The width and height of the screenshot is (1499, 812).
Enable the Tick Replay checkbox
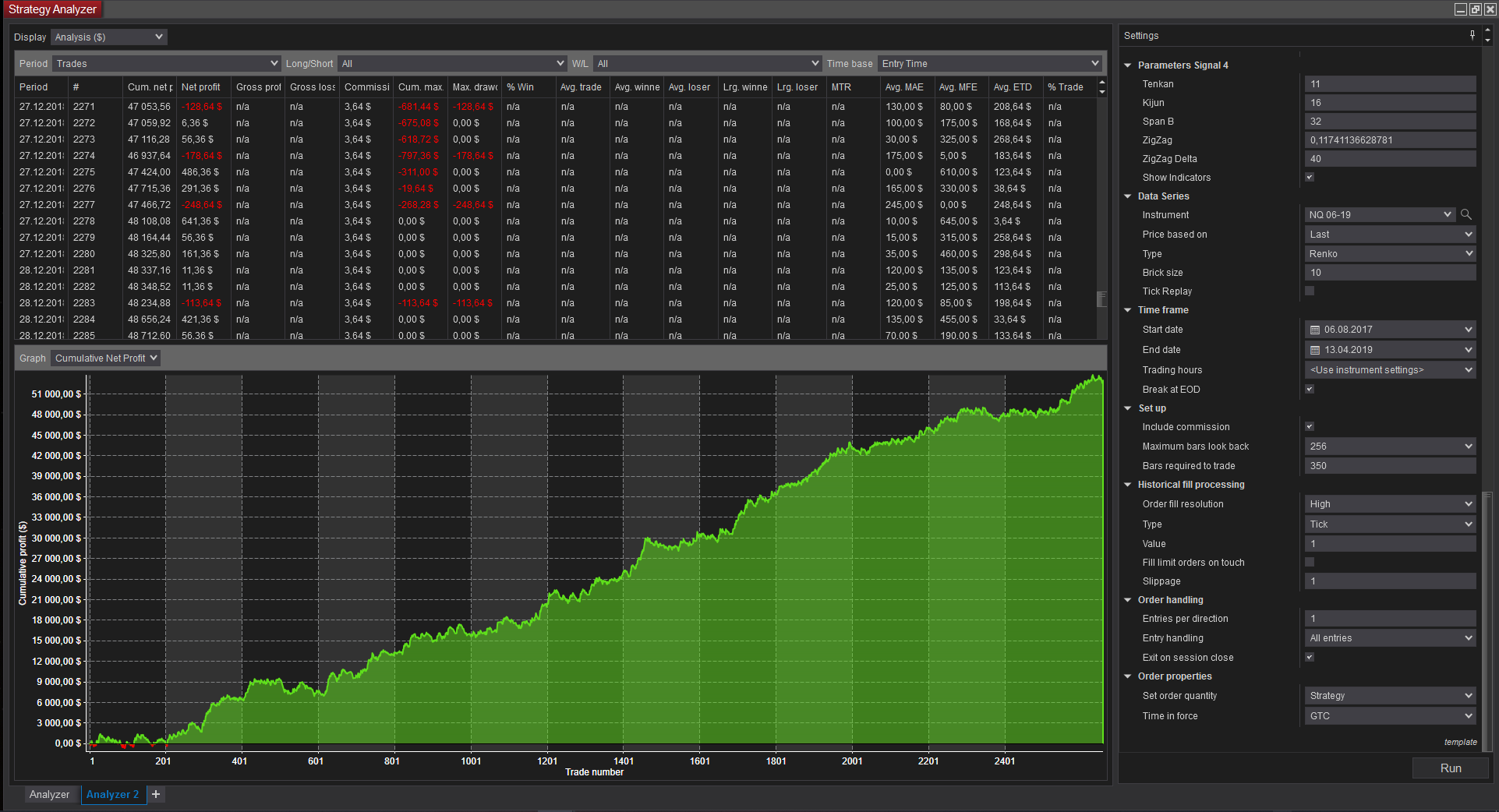pyautogui.click(x=1310, y=291)
